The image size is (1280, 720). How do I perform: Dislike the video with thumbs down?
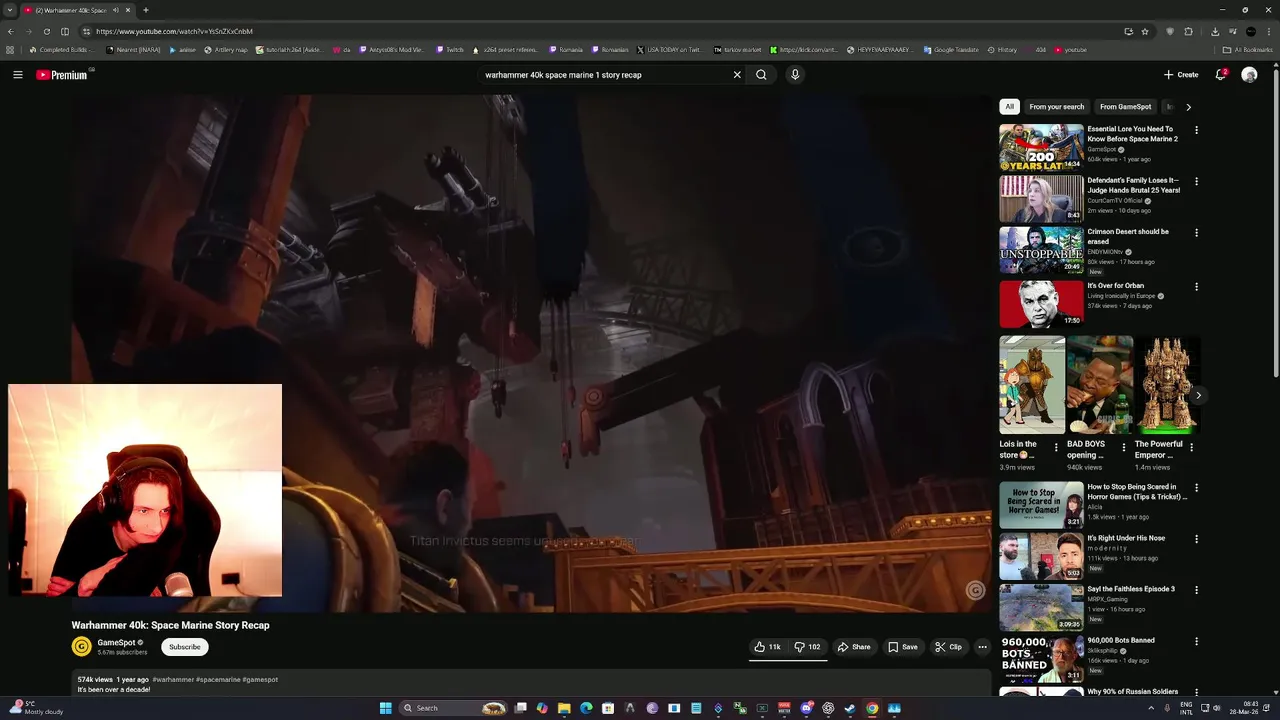[808, 647]
